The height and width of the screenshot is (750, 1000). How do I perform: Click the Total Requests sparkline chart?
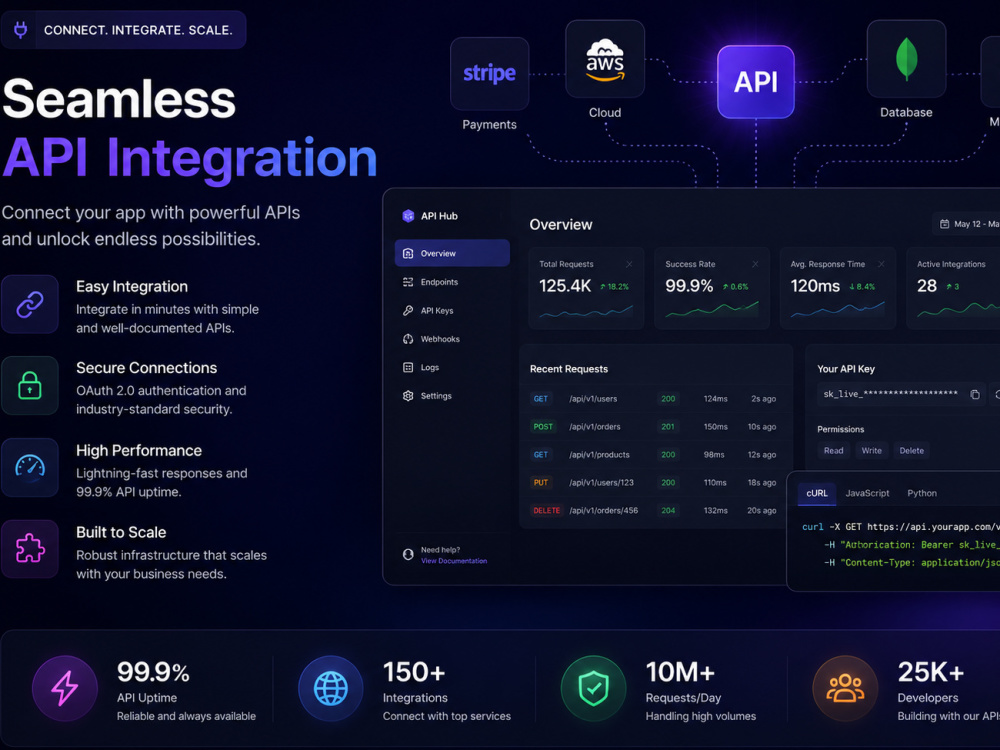click(585, 311)
